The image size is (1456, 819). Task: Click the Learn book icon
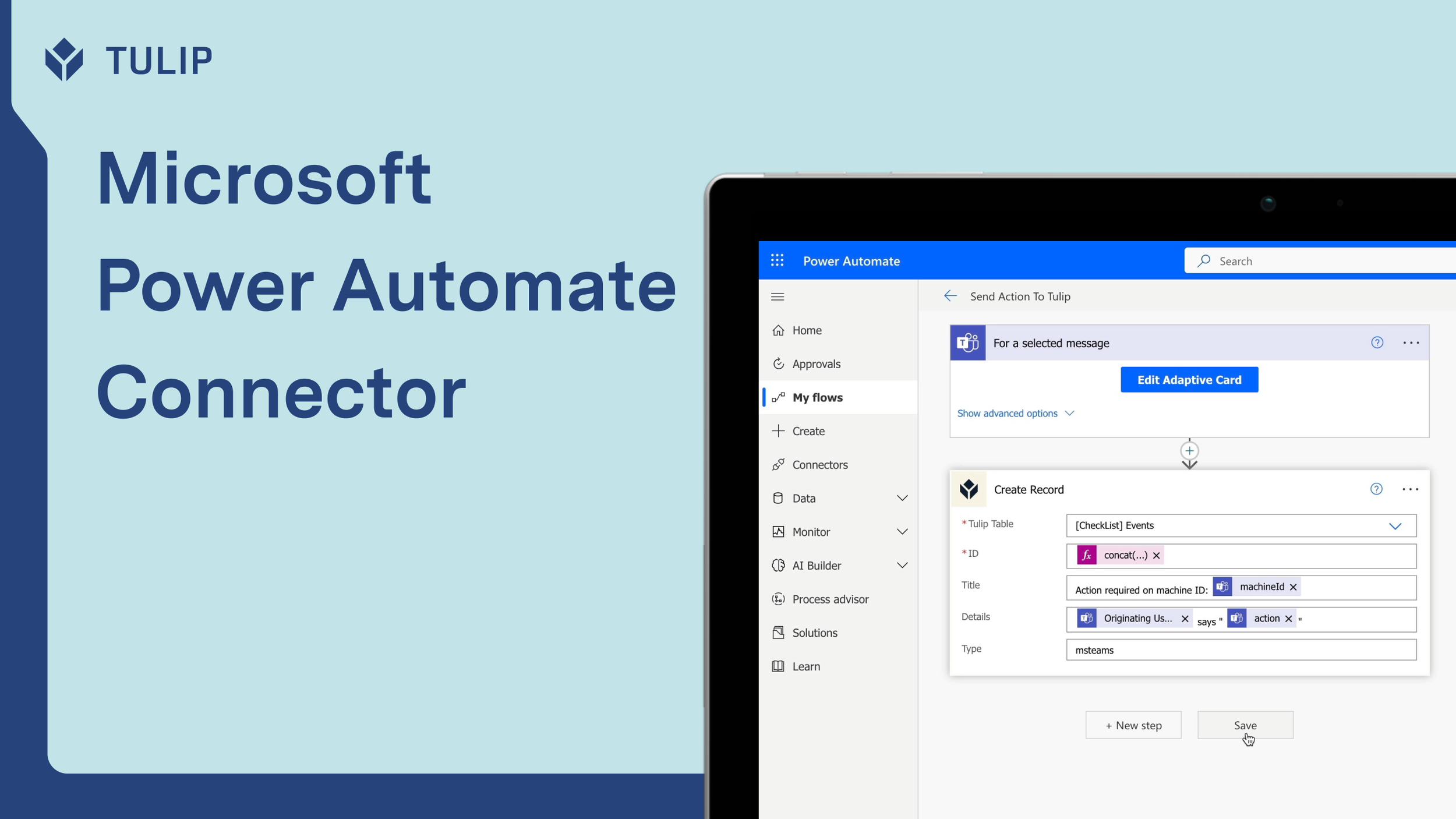pos(778,666)
